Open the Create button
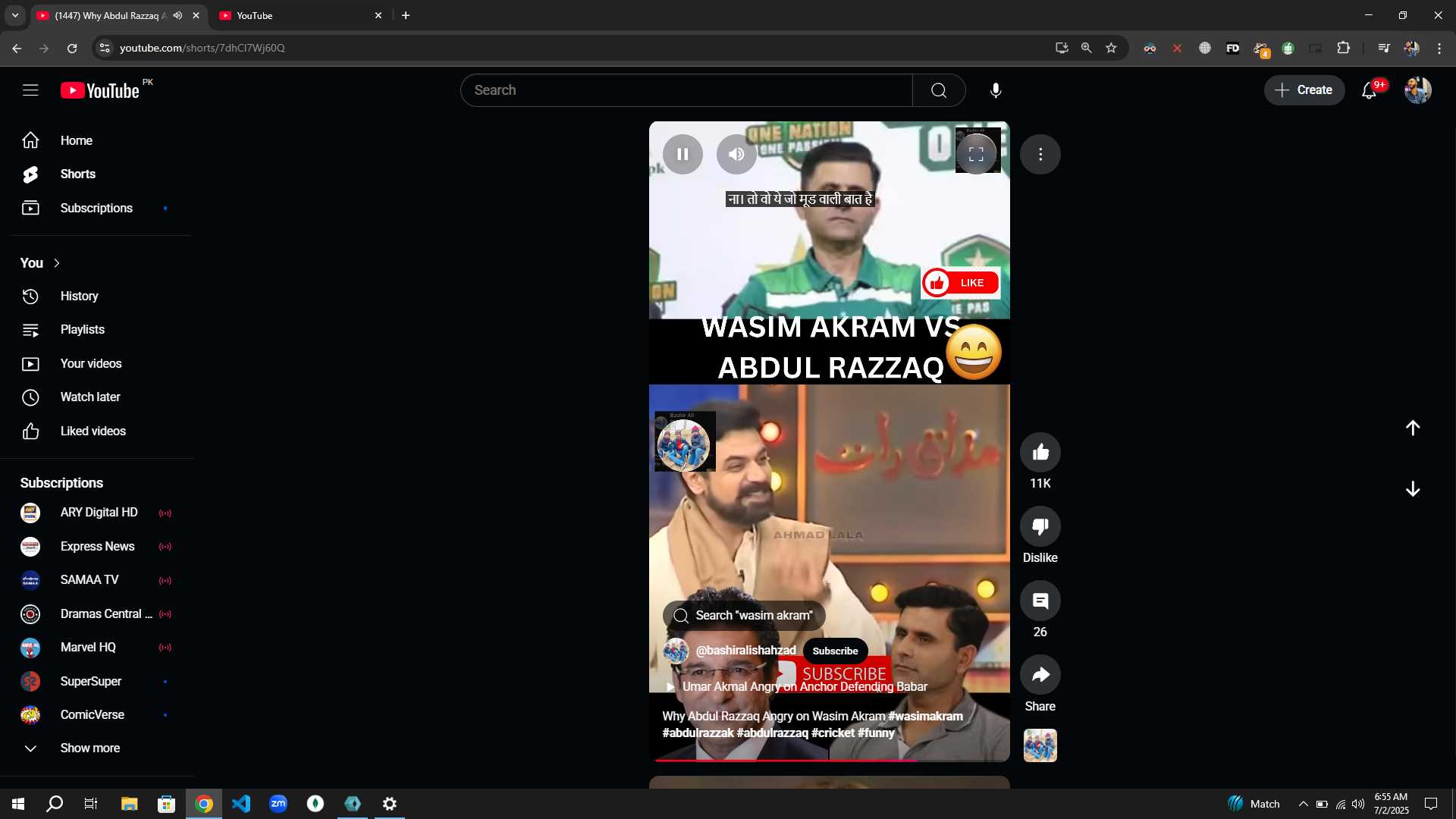1456x819 pixels. point(1304,90)
